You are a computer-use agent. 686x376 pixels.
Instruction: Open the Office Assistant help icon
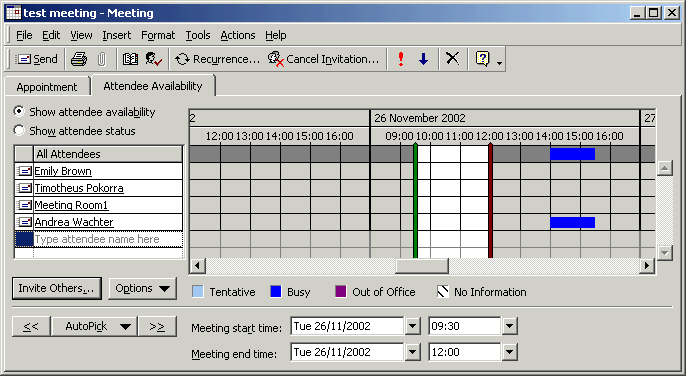coord(482,58)
